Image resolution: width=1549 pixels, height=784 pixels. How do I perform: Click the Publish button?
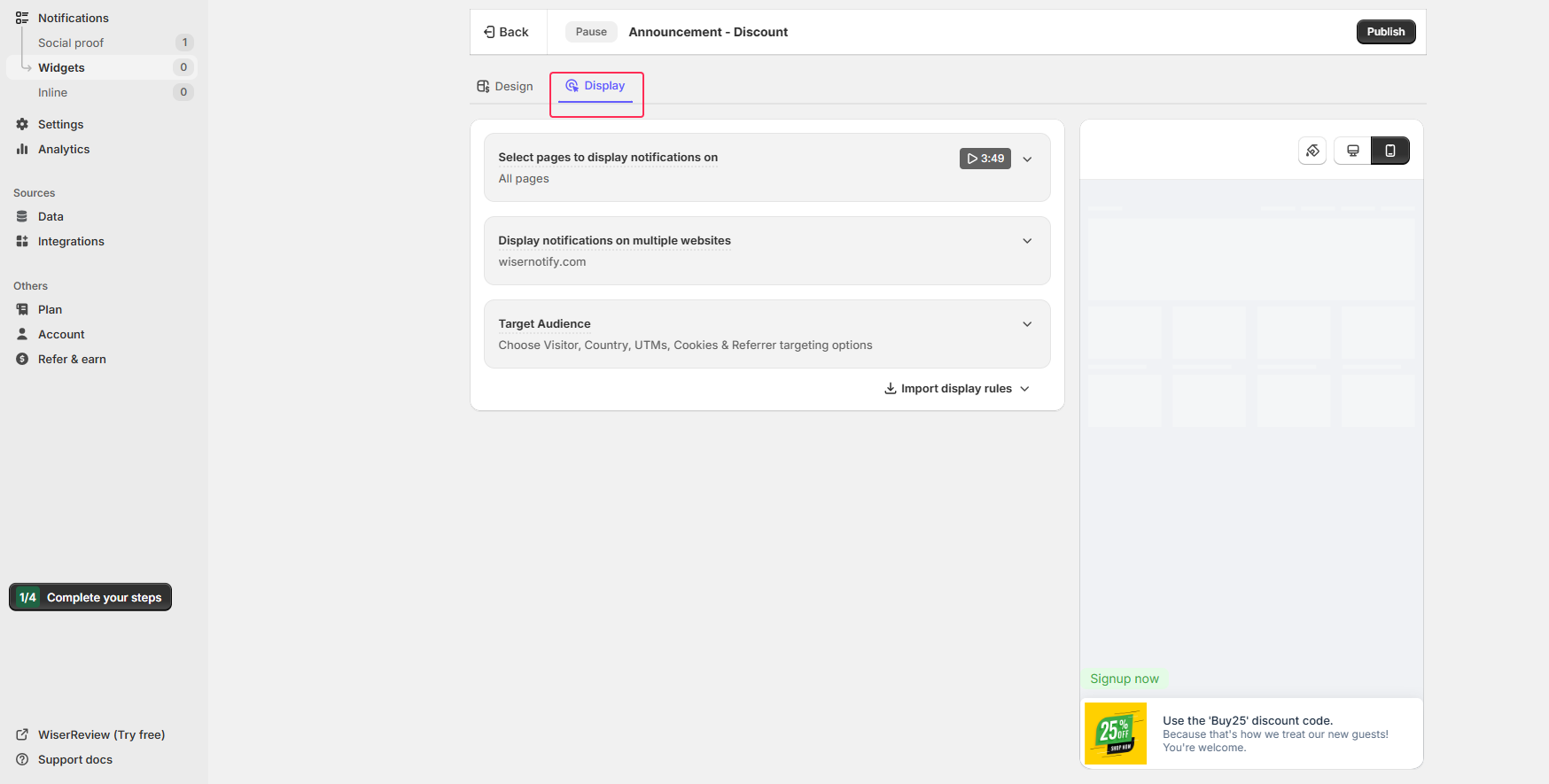point(1385,32)
